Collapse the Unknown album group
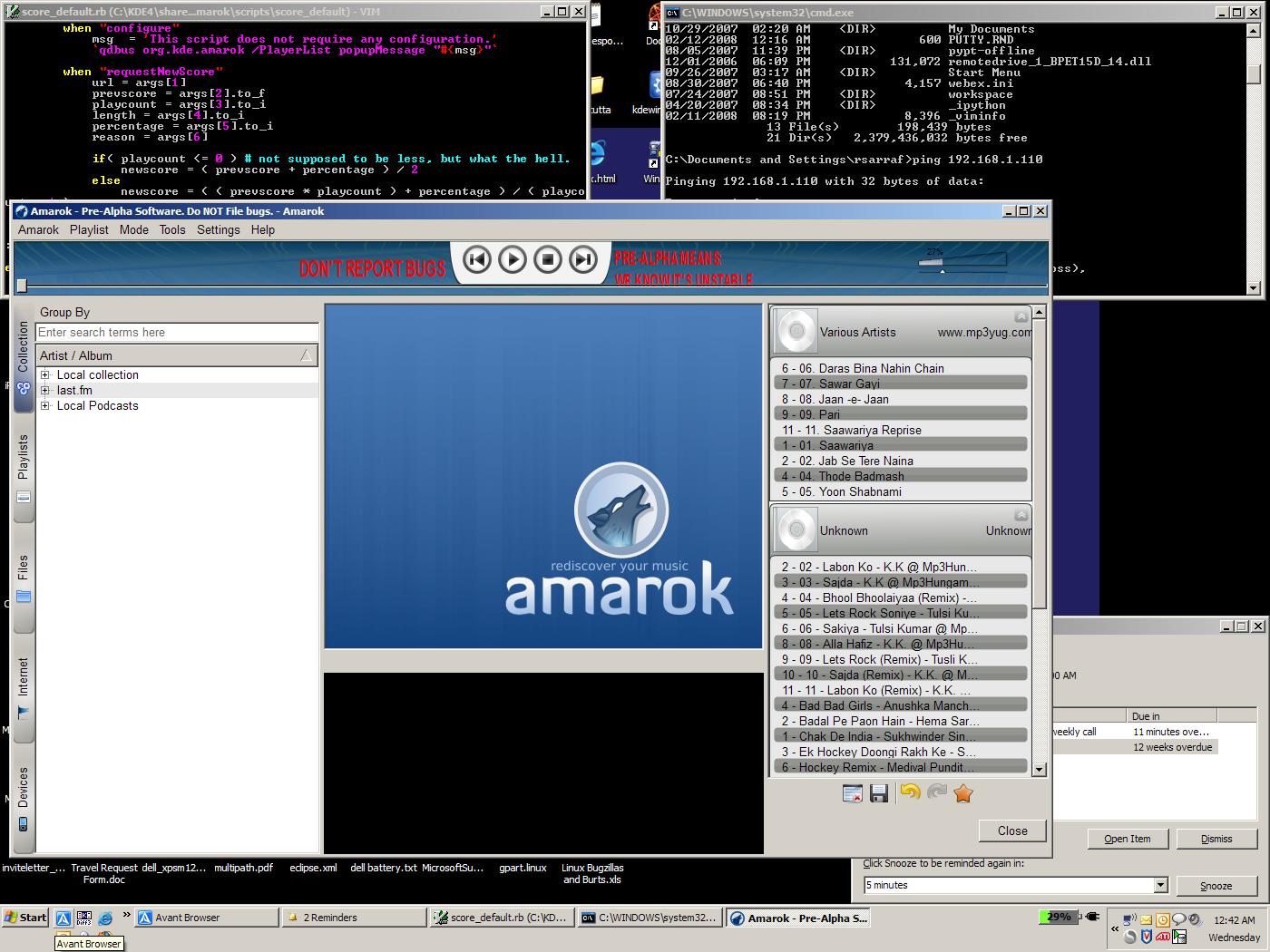This screenshot has width=1270, height=952. (x=1021, y=514)
